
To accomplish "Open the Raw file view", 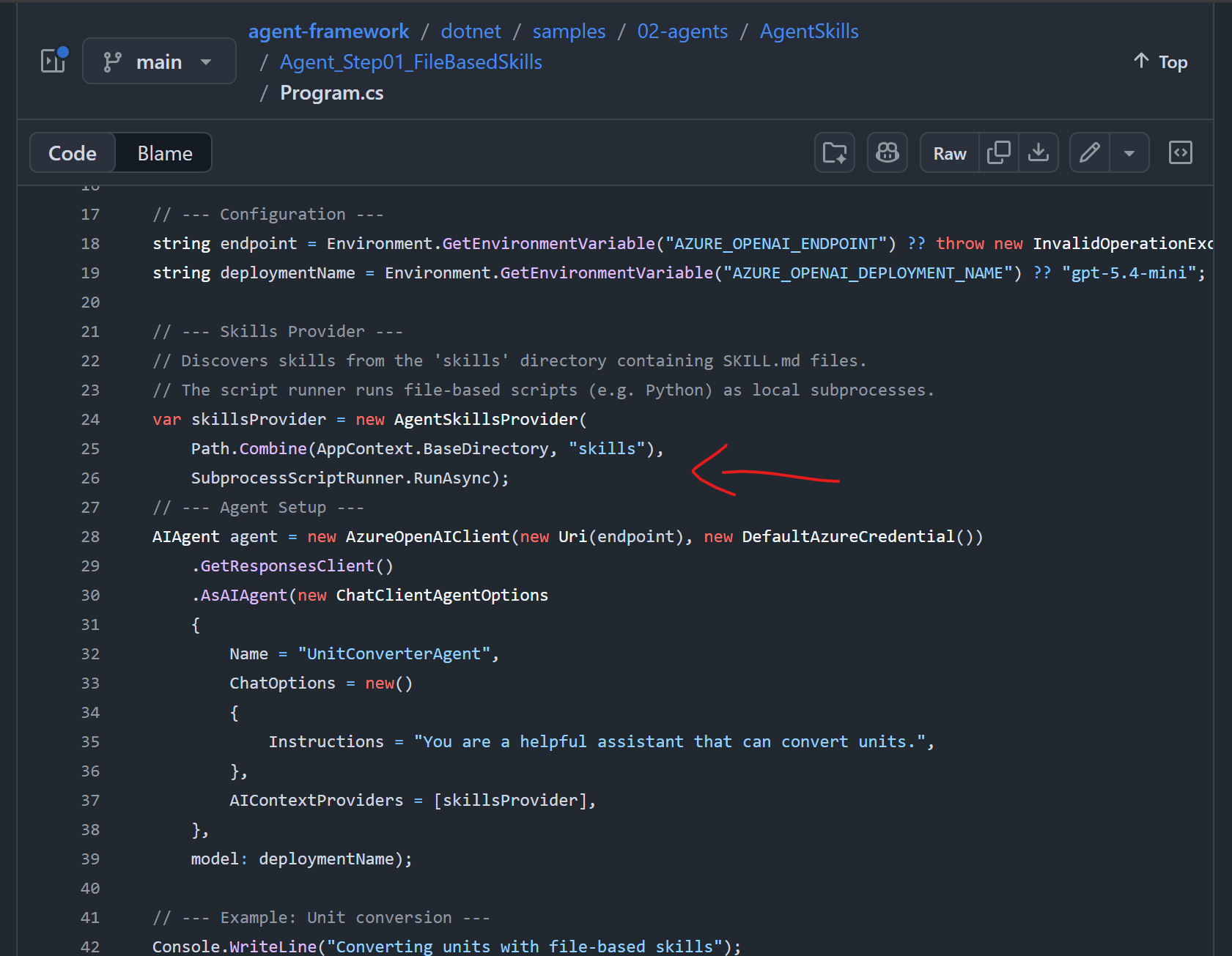I will pos(950,153).
